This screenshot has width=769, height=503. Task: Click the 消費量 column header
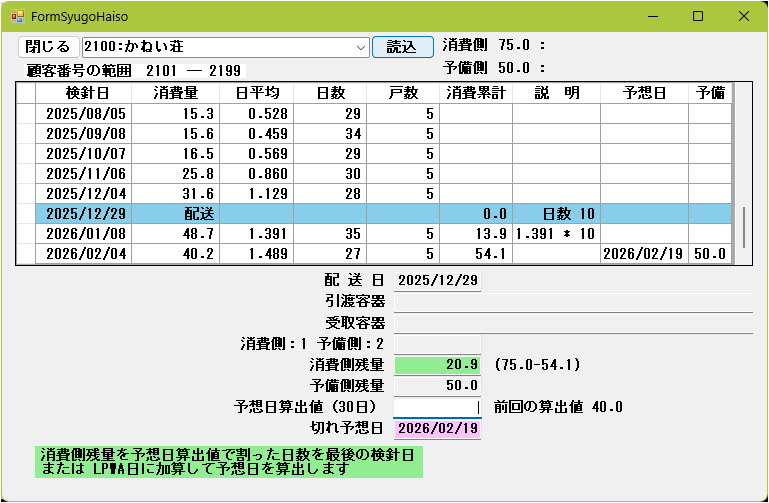point(175,93)
